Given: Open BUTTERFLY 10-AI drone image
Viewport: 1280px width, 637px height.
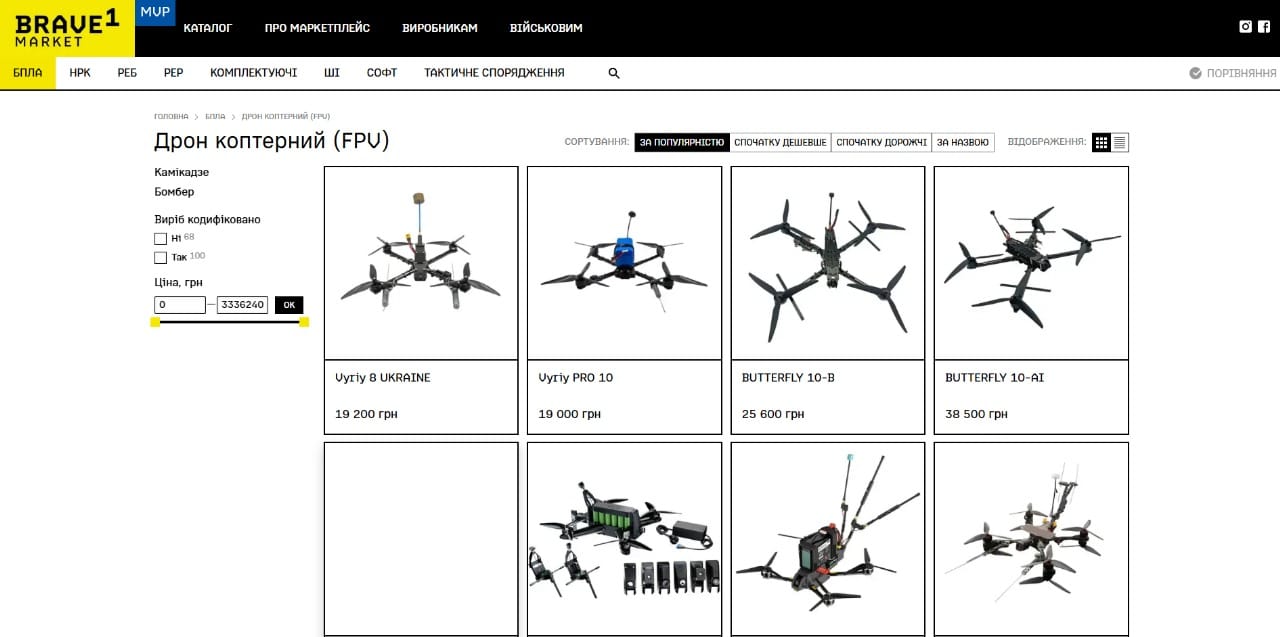Looking at the screenshot, I should coord(1031,263).
